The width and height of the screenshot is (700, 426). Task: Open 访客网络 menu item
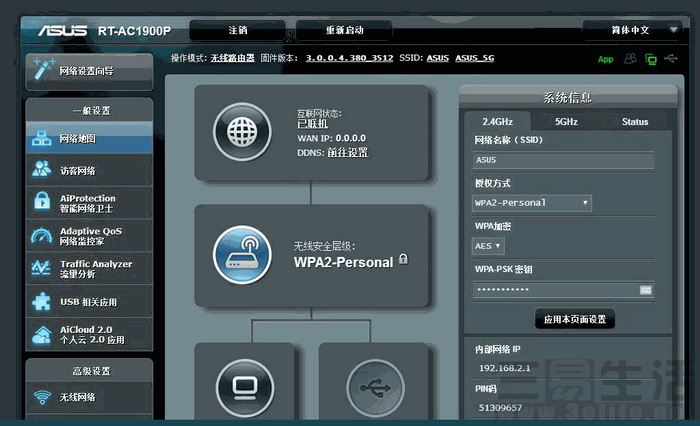(x=89, y=170)
